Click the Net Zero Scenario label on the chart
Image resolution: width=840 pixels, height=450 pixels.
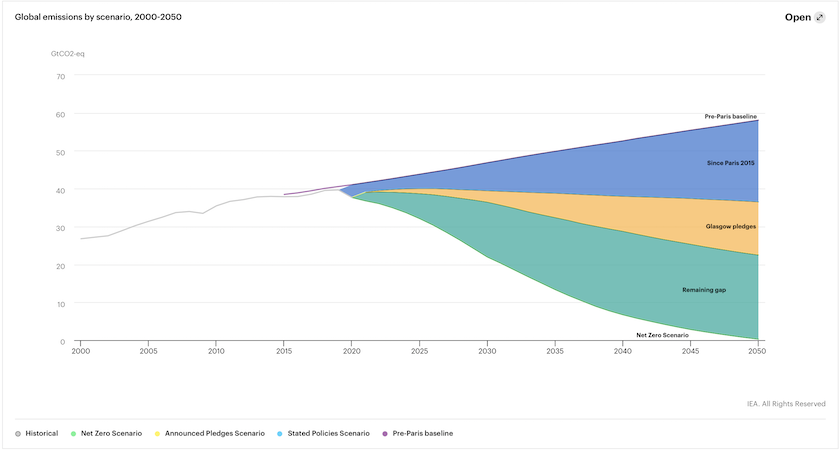[x=663, y=335]
